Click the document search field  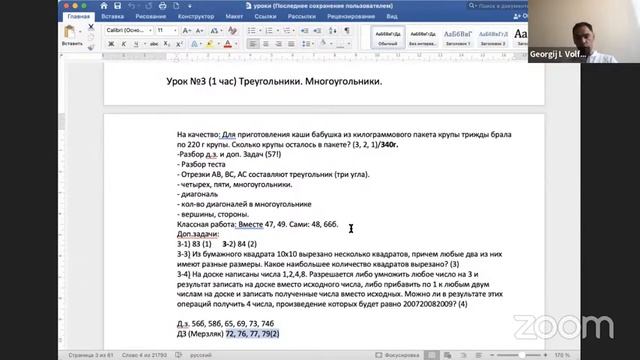pyautogui.click(x=498, y=6)
